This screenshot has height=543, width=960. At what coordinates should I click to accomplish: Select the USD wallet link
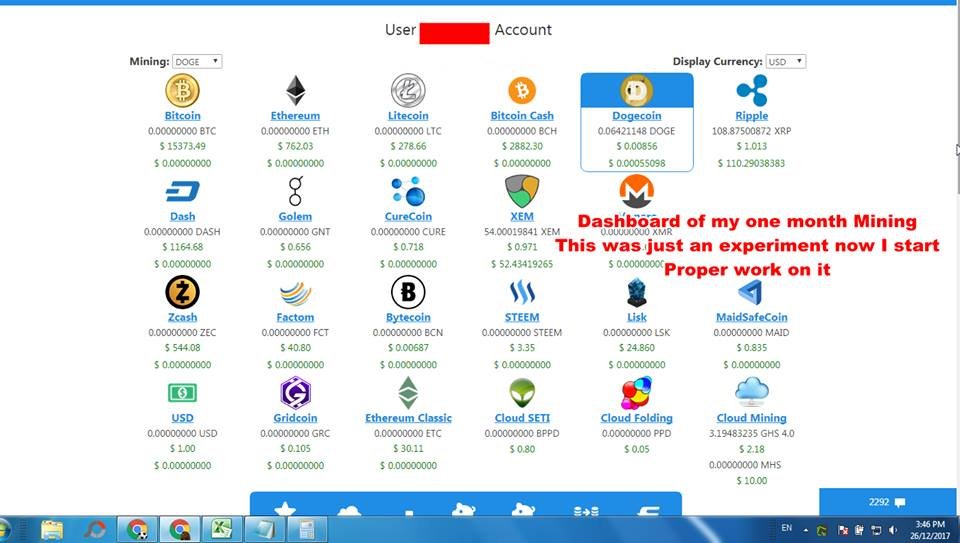(182, 418)
